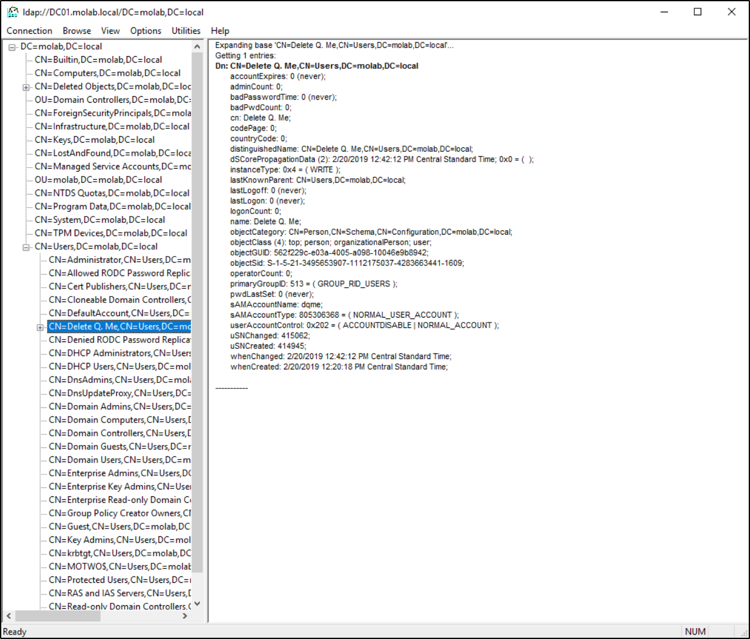Click the tree pane scroll down arrow

click(x=197, y=604)
